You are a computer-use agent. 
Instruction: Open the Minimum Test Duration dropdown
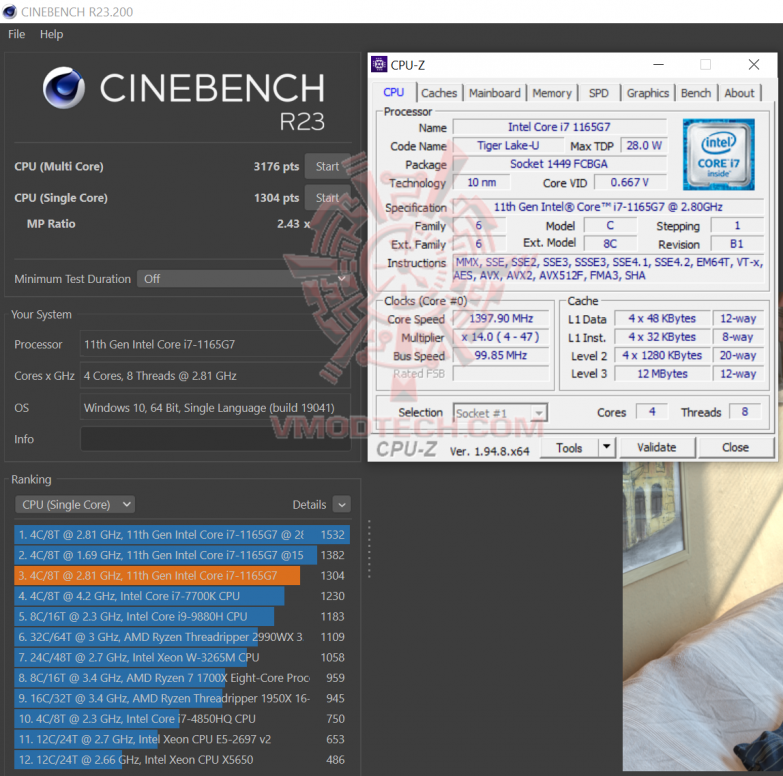(244, 279)
